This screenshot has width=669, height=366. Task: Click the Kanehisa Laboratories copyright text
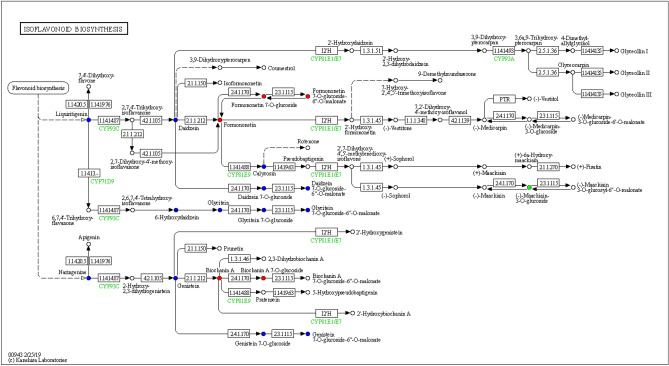pyautogui.click(x=38, y=360)
